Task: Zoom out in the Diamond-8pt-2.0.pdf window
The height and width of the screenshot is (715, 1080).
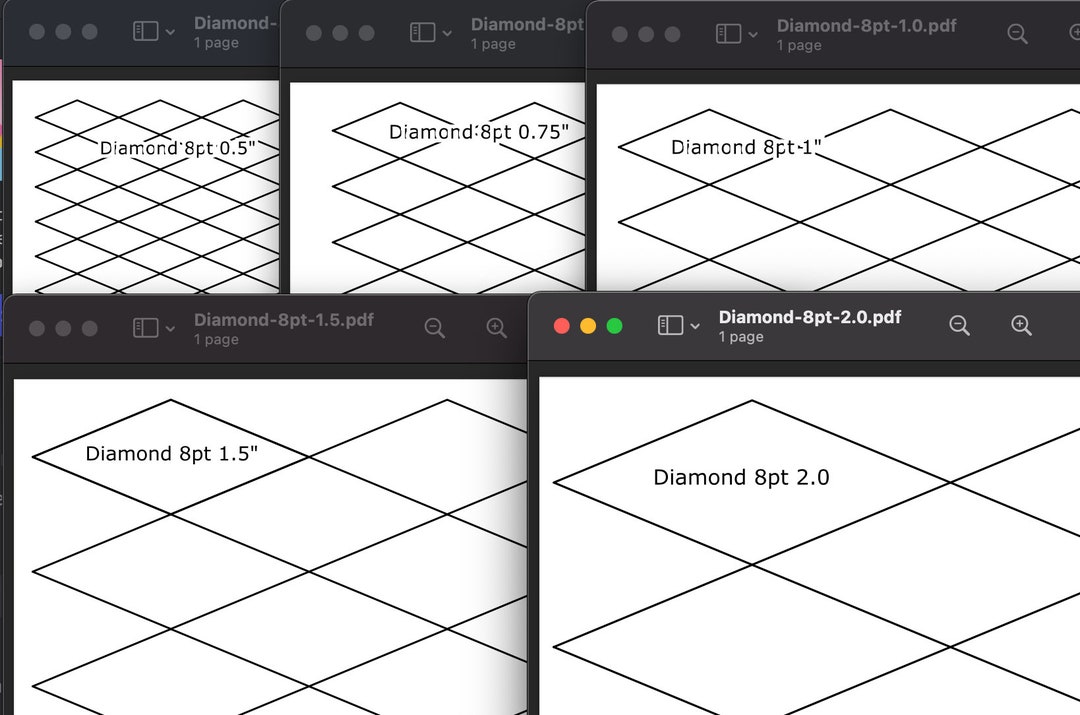Action: tap(959, 325)
